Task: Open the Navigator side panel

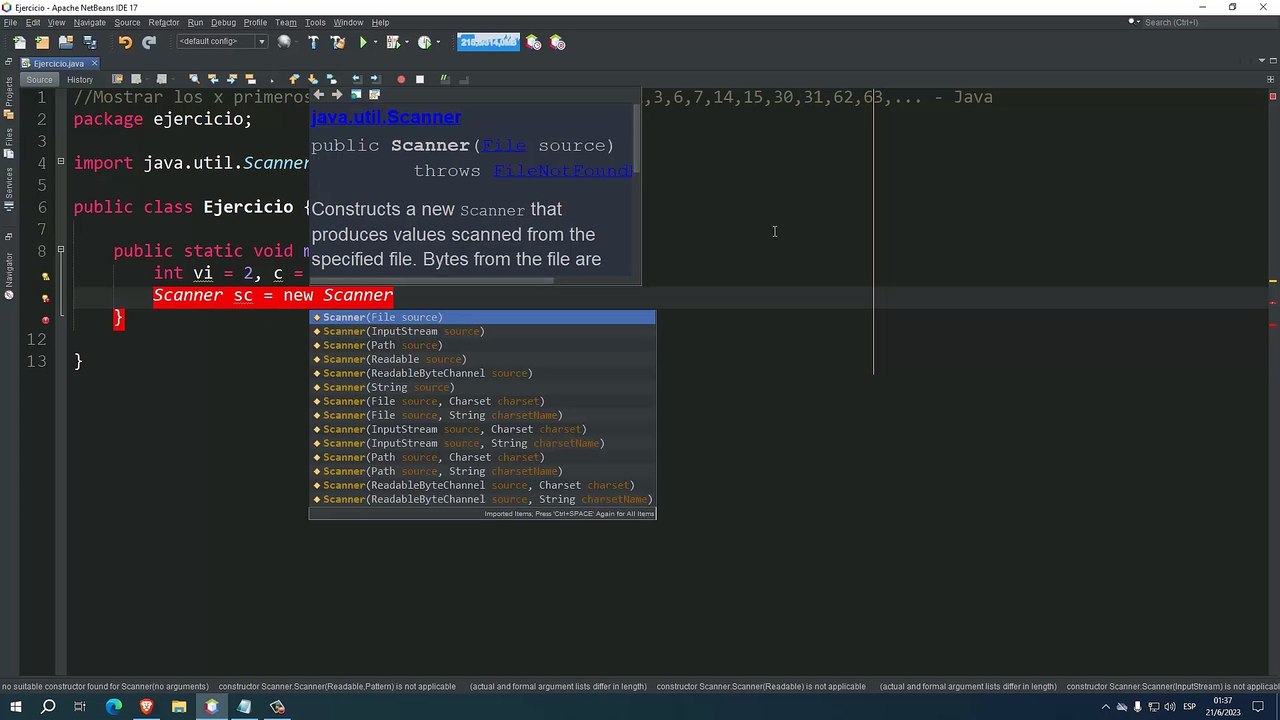Action: (9, 276)
